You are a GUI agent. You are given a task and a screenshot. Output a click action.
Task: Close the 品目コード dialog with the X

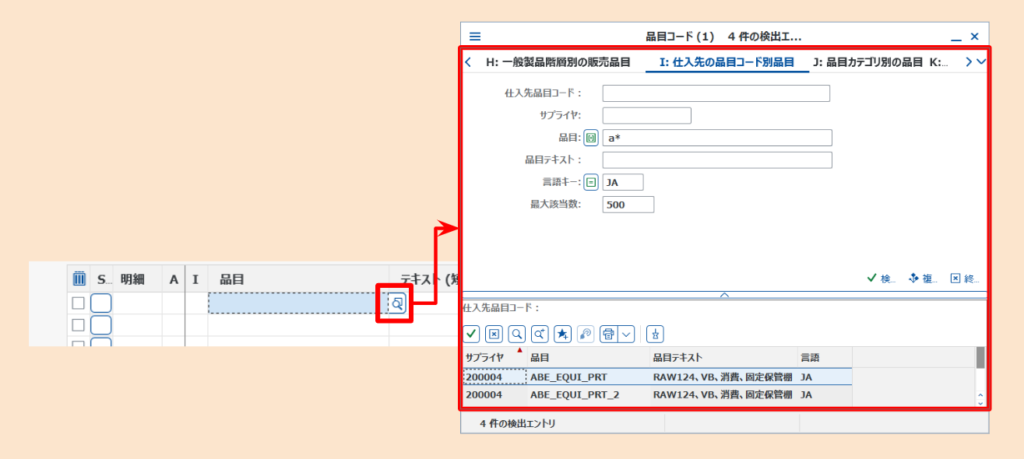point(974,37)
